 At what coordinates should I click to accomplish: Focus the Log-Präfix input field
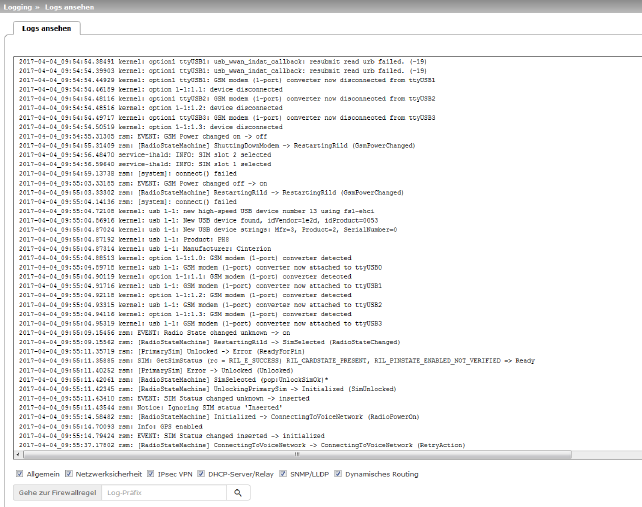click(x=164, y=493)
